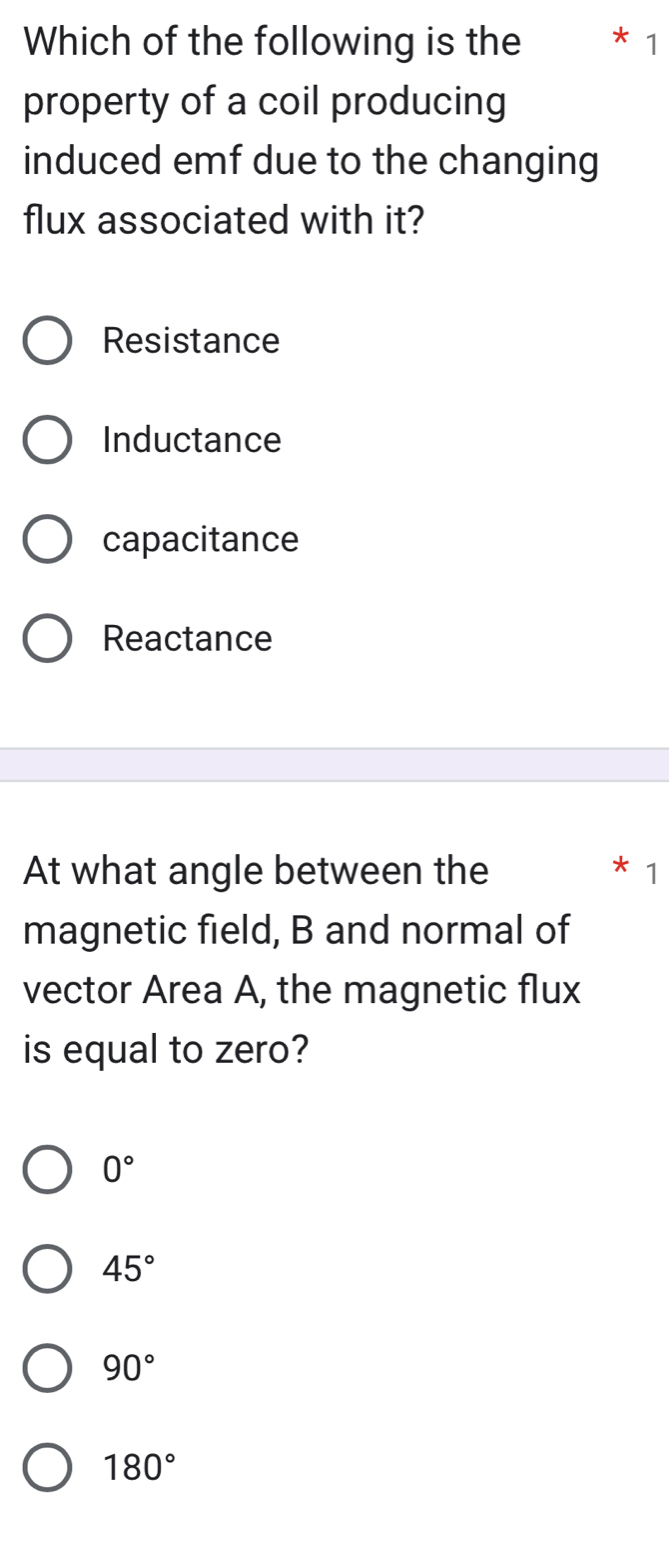
Task: Pick the Reactance radio button
Action: tap(47, 639)
